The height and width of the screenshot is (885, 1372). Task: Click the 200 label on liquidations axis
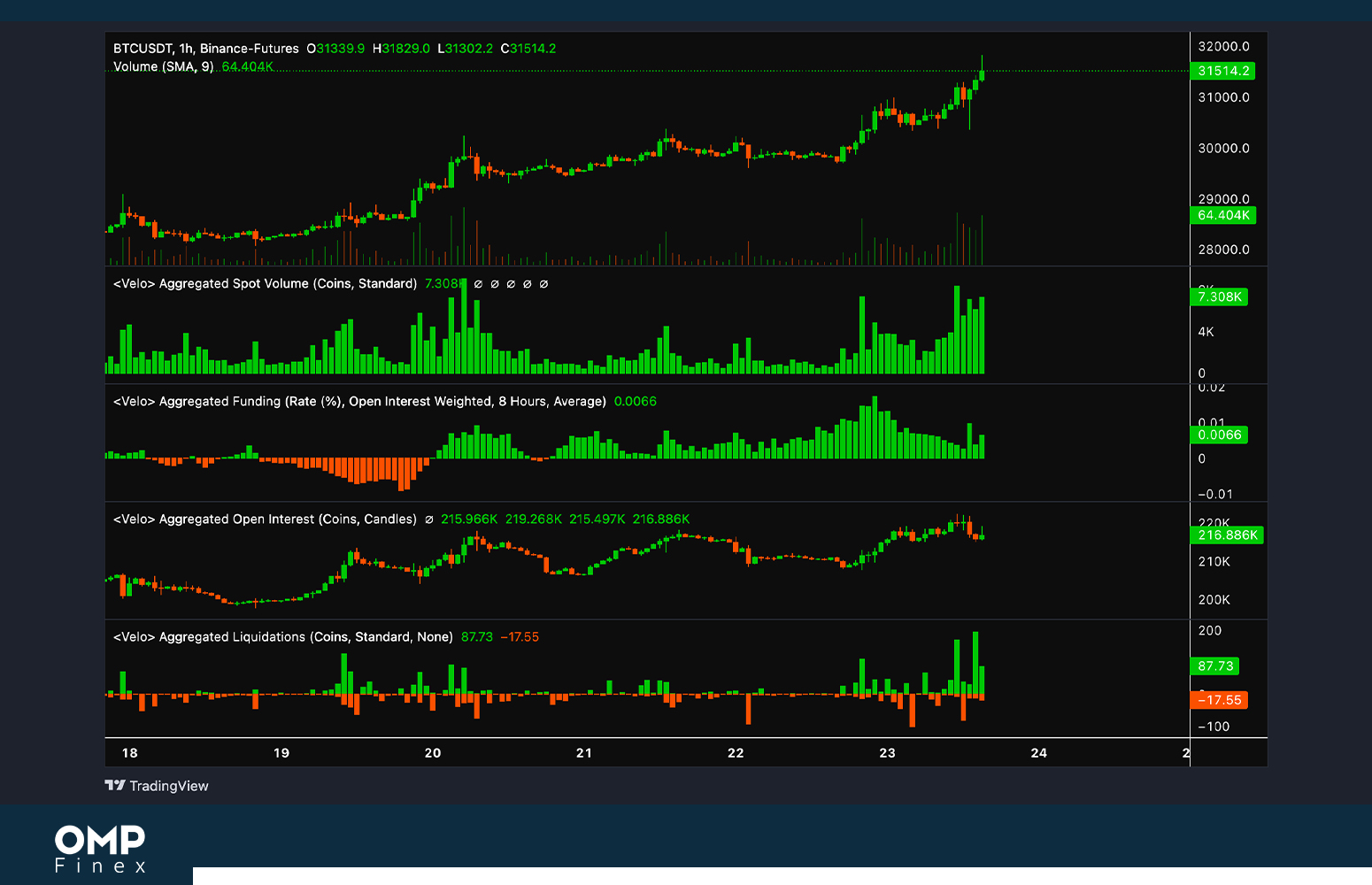click(x=1209, y=630)
